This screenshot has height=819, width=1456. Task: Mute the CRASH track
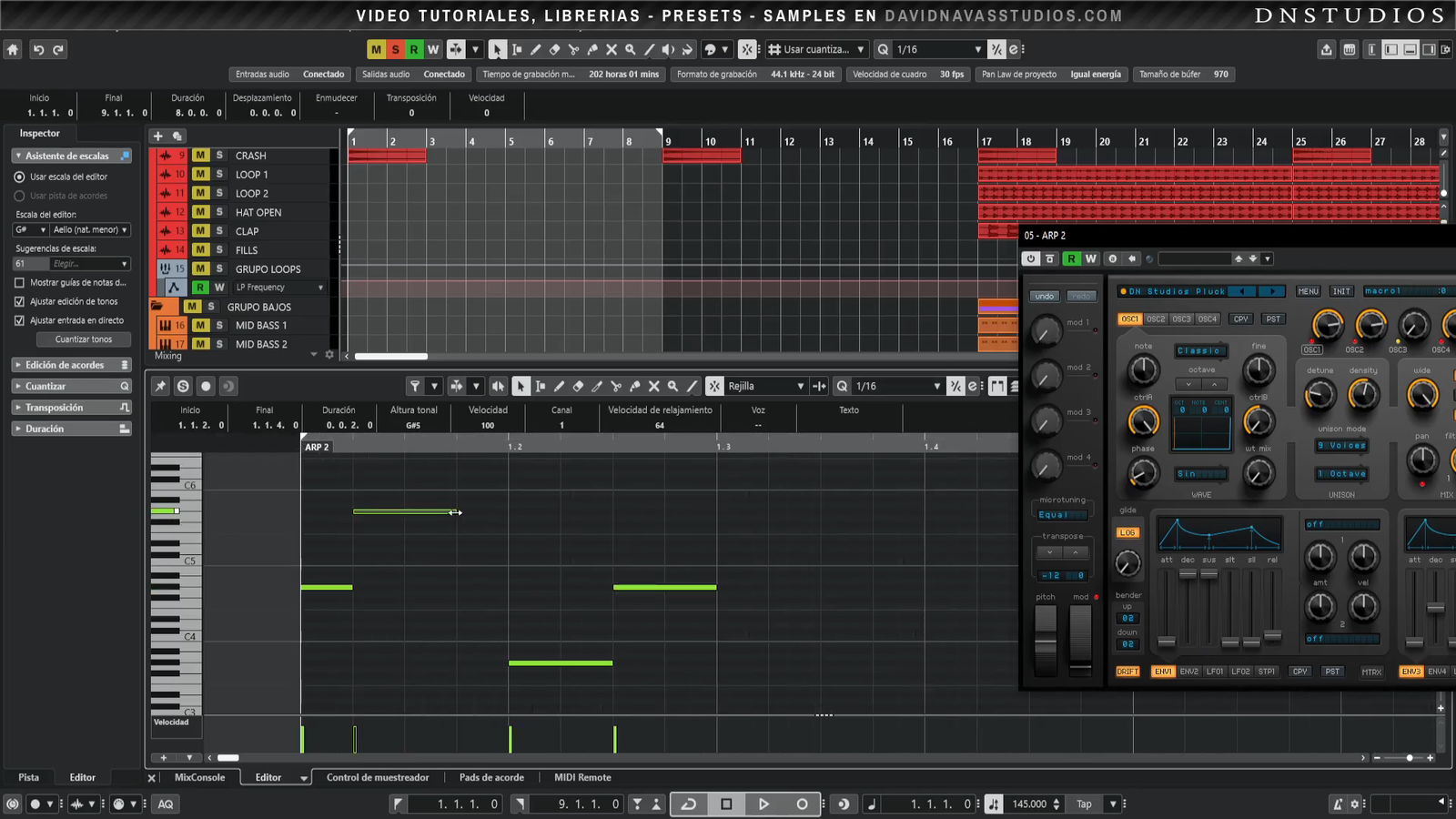(200, 156)
